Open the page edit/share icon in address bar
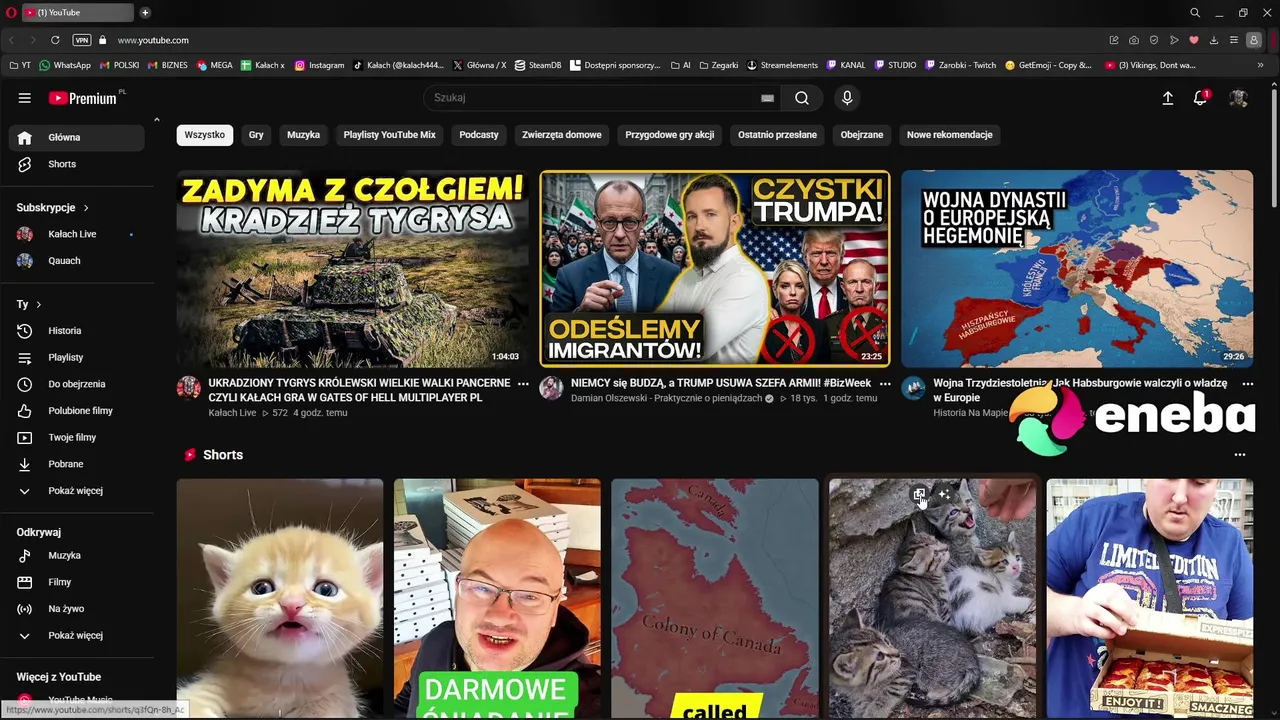 click(1114, 40)
